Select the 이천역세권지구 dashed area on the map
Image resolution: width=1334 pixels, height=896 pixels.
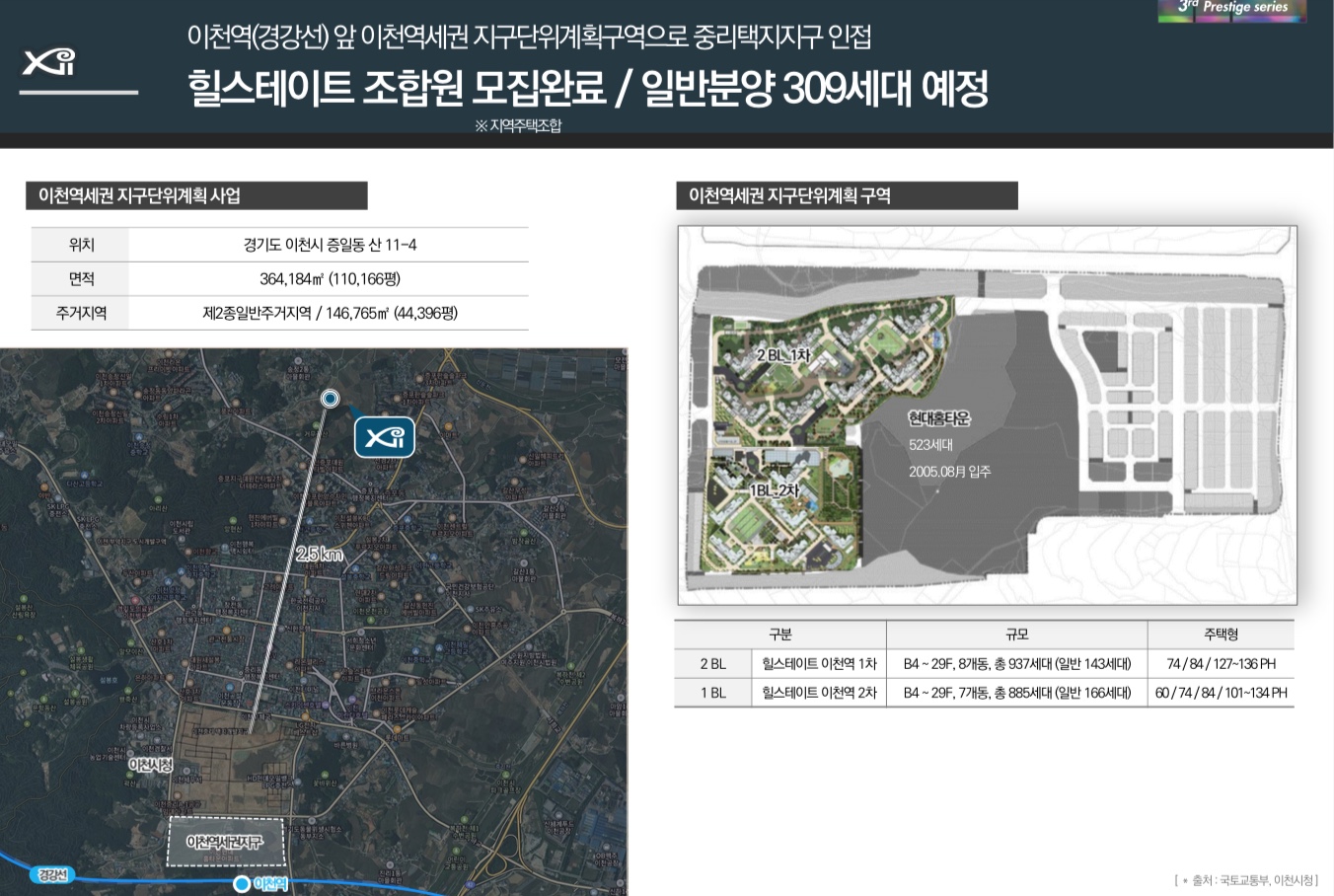pos(226,843)
